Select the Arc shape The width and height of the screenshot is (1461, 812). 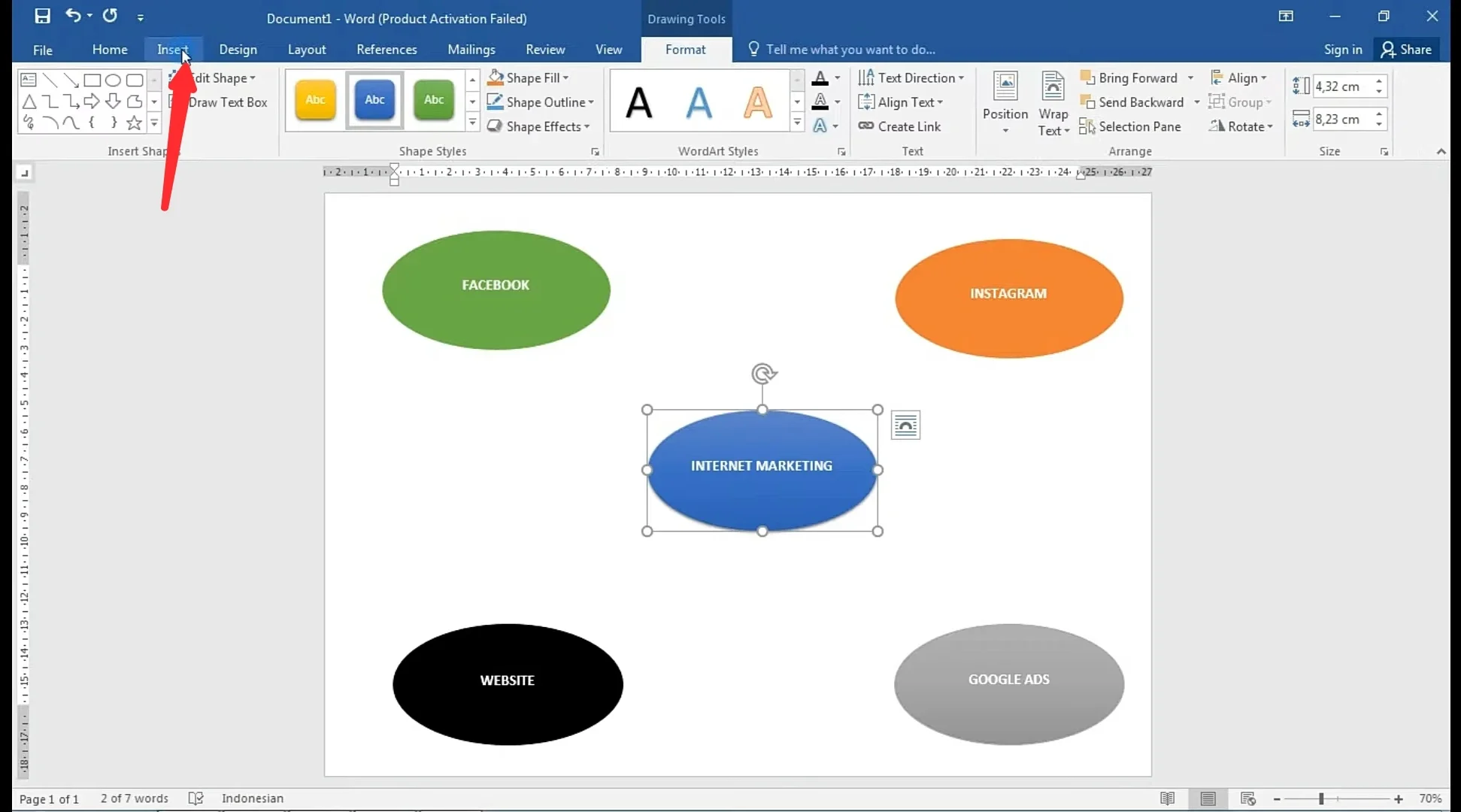click(x=50, y=123)
